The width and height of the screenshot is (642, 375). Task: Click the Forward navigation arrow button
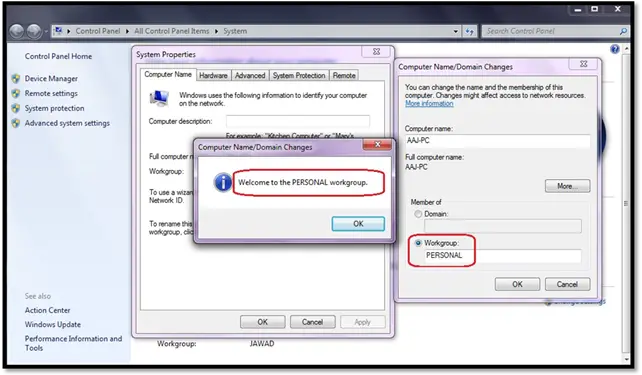tap(34, 31)
